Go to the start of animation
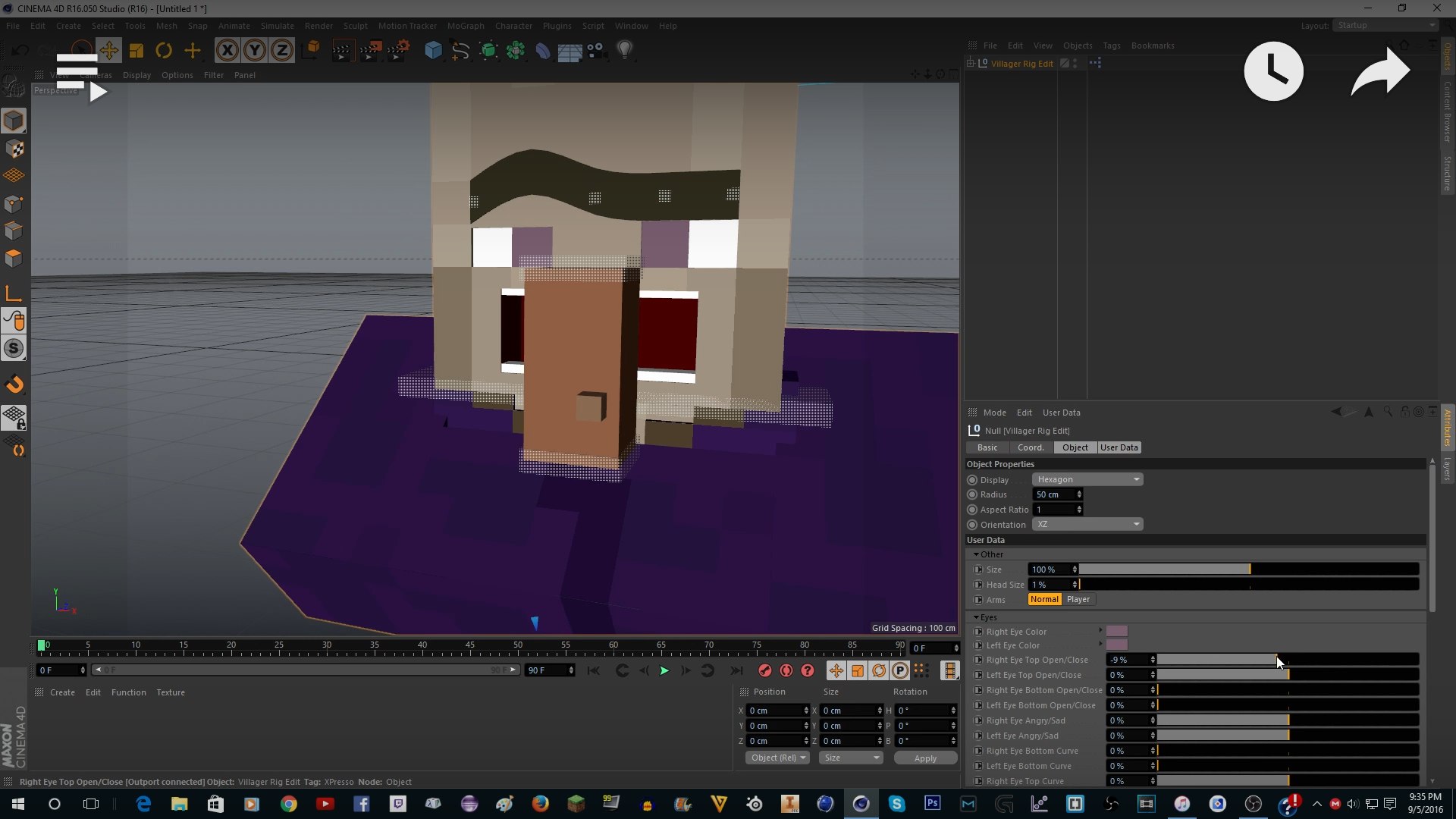This screenshot has height=819, width=1456. 593,670
